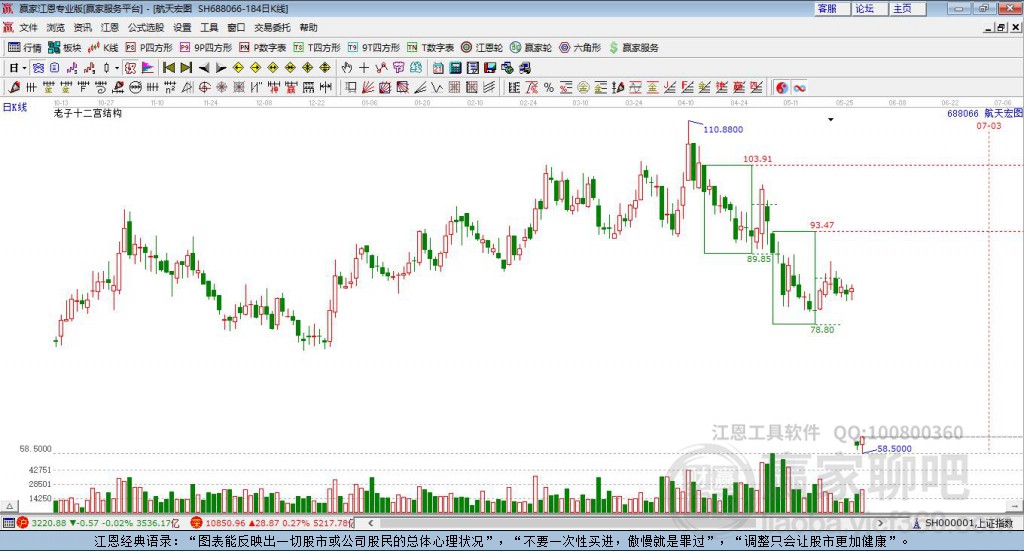
Task: Open the calculator icon
Action: [x=455, y=68]
